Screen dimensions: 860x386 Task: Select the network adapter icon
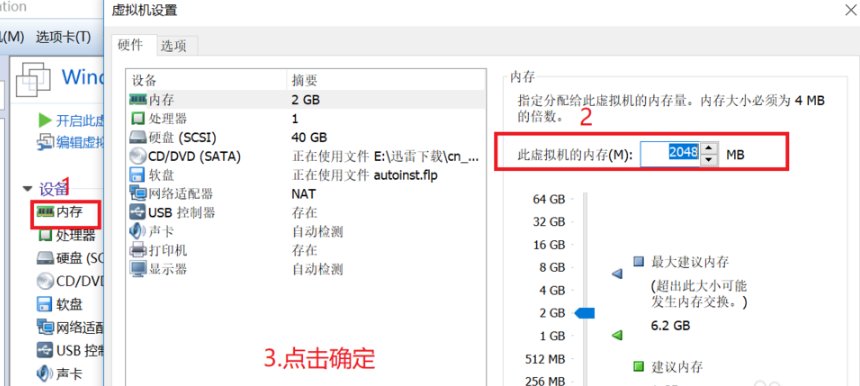click(138, 194)
